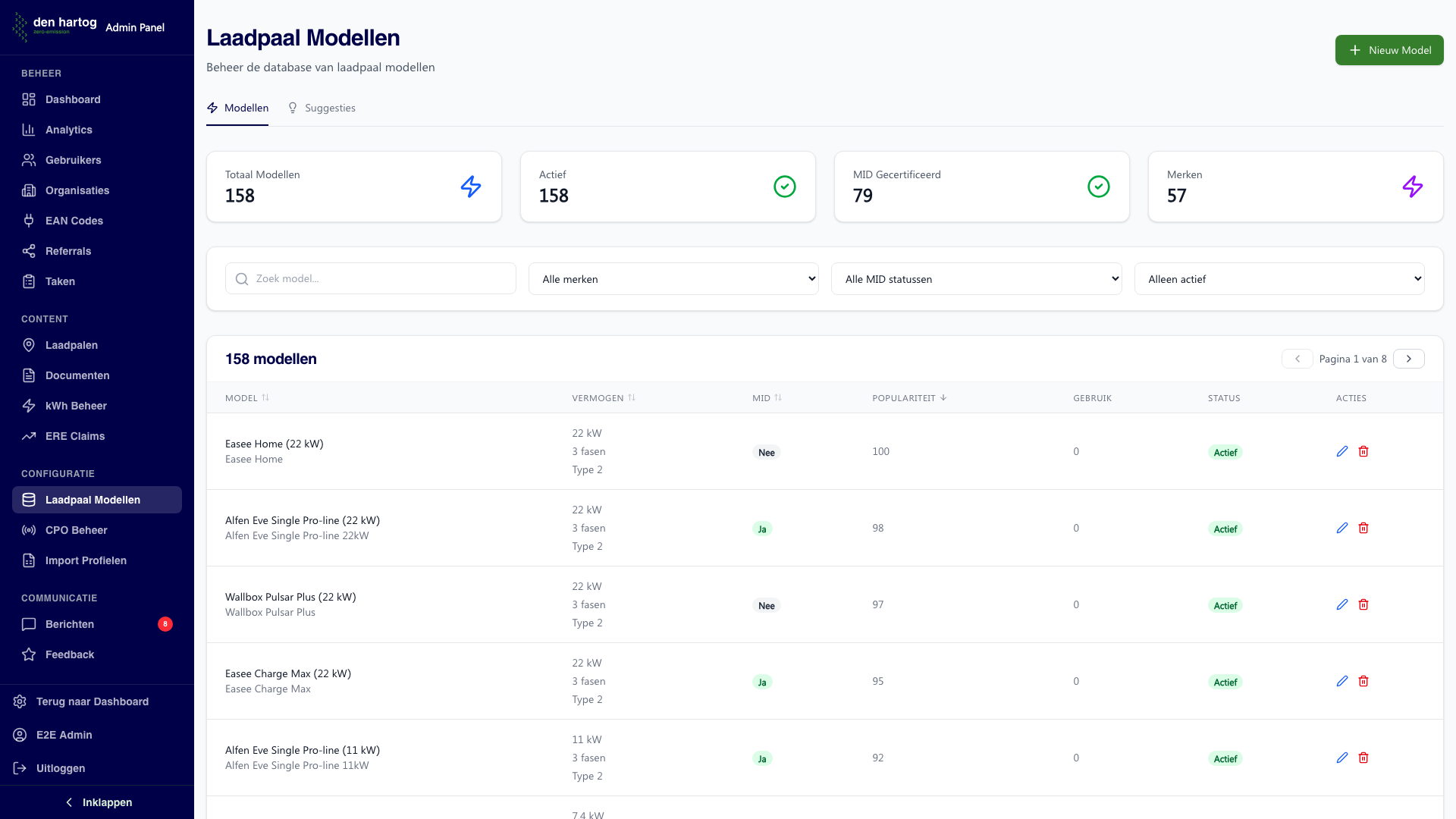Go to next page of models

[x=1408, y=359]
